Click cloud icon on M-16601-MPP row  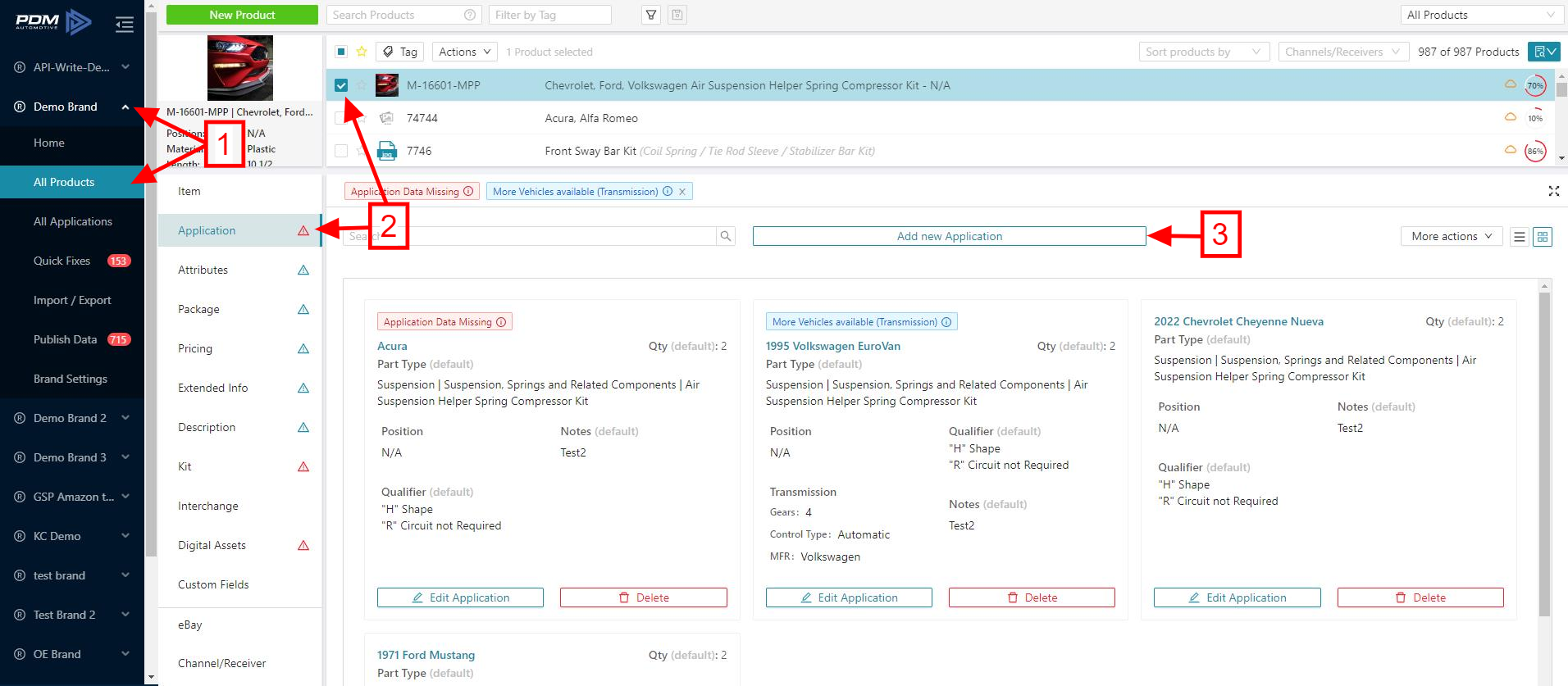1510,84
